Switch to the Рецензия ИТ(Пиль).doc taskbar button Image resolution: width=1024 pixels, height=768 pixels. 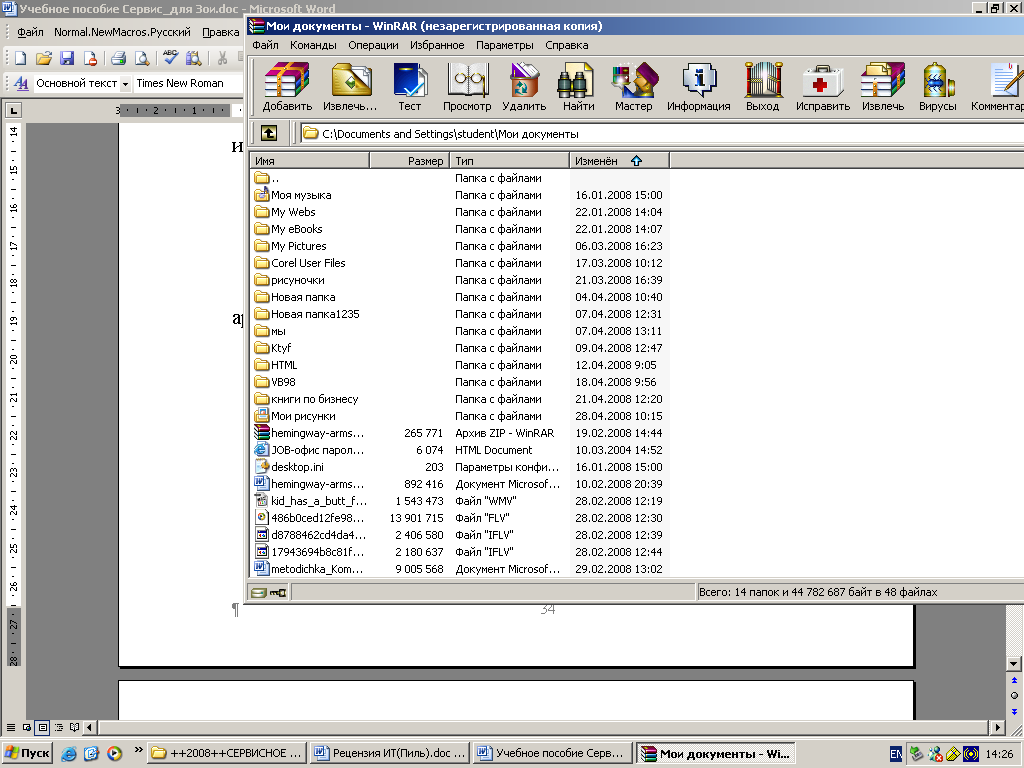click(x=390, y=753)
